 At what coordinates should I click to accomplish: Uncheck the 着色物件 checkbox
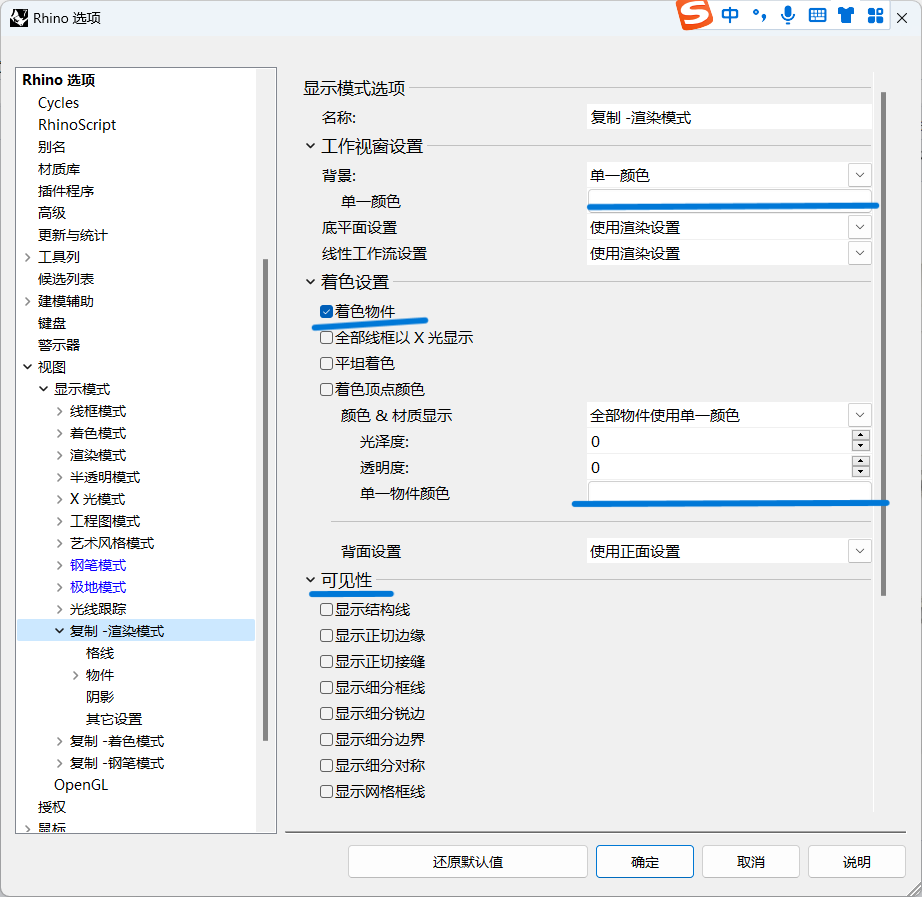point(326,311)
